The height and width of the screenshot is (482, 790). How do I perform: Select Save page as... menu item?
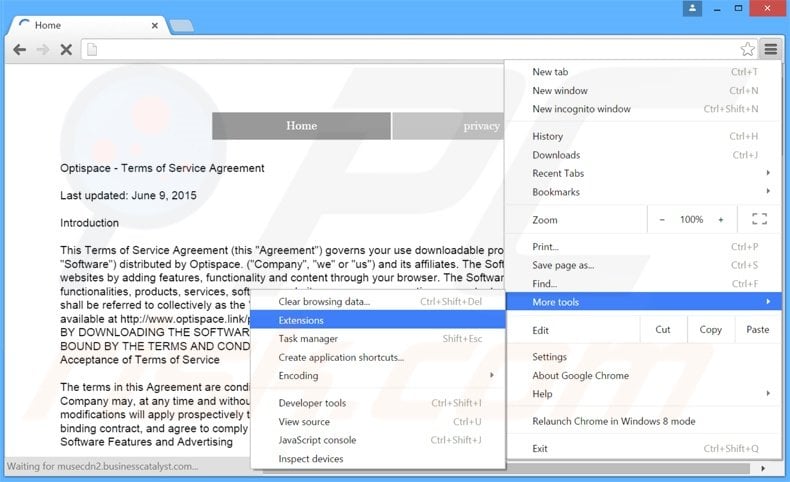(644, 265)
